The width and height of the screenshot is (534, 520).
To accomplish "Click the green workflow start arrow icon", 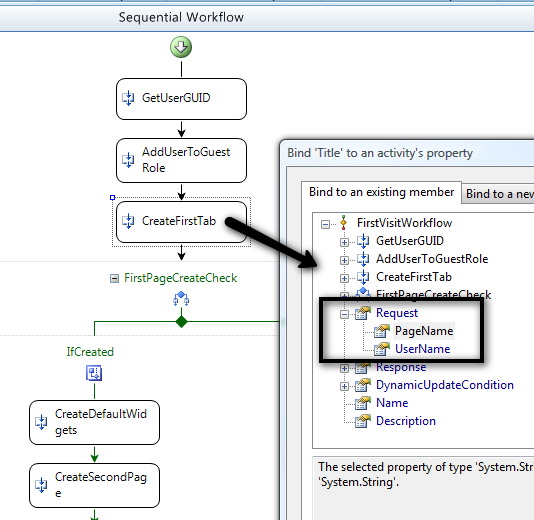I will pos(181,47).
